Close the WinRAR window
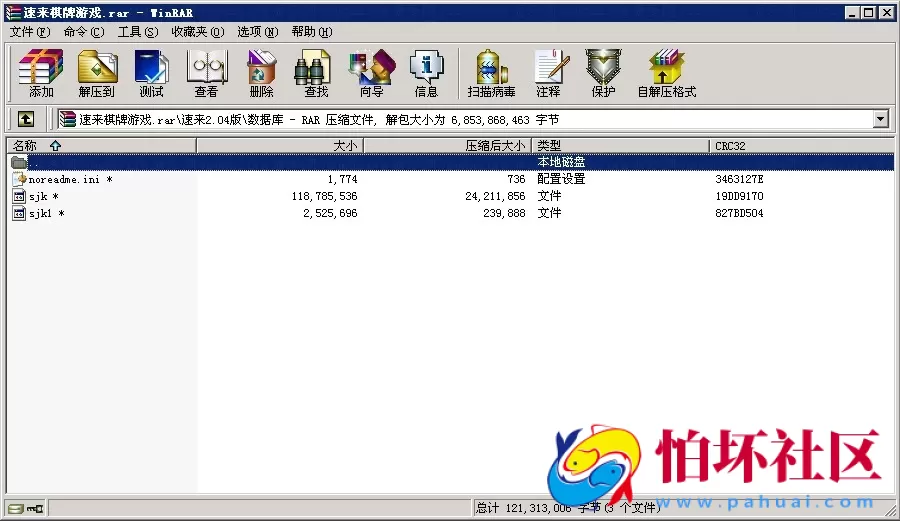Viewport: 900px width, 521px height. [x=886, y=13]
